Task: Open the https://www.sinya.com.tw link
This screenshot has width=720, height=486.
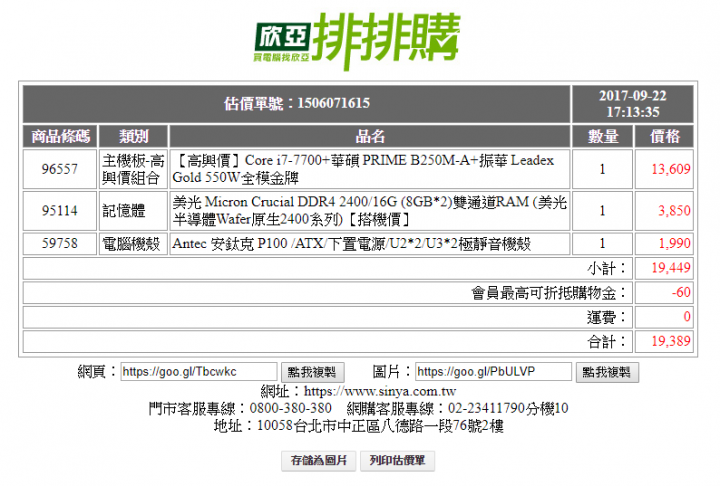Action: (380, 391)
